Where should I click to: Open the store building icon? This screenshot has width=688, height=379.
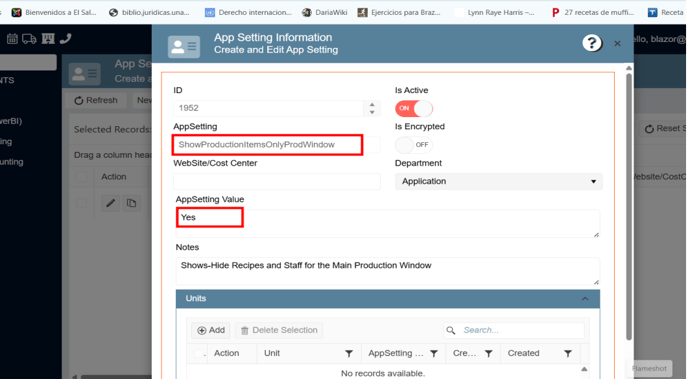tap(48, 39)
